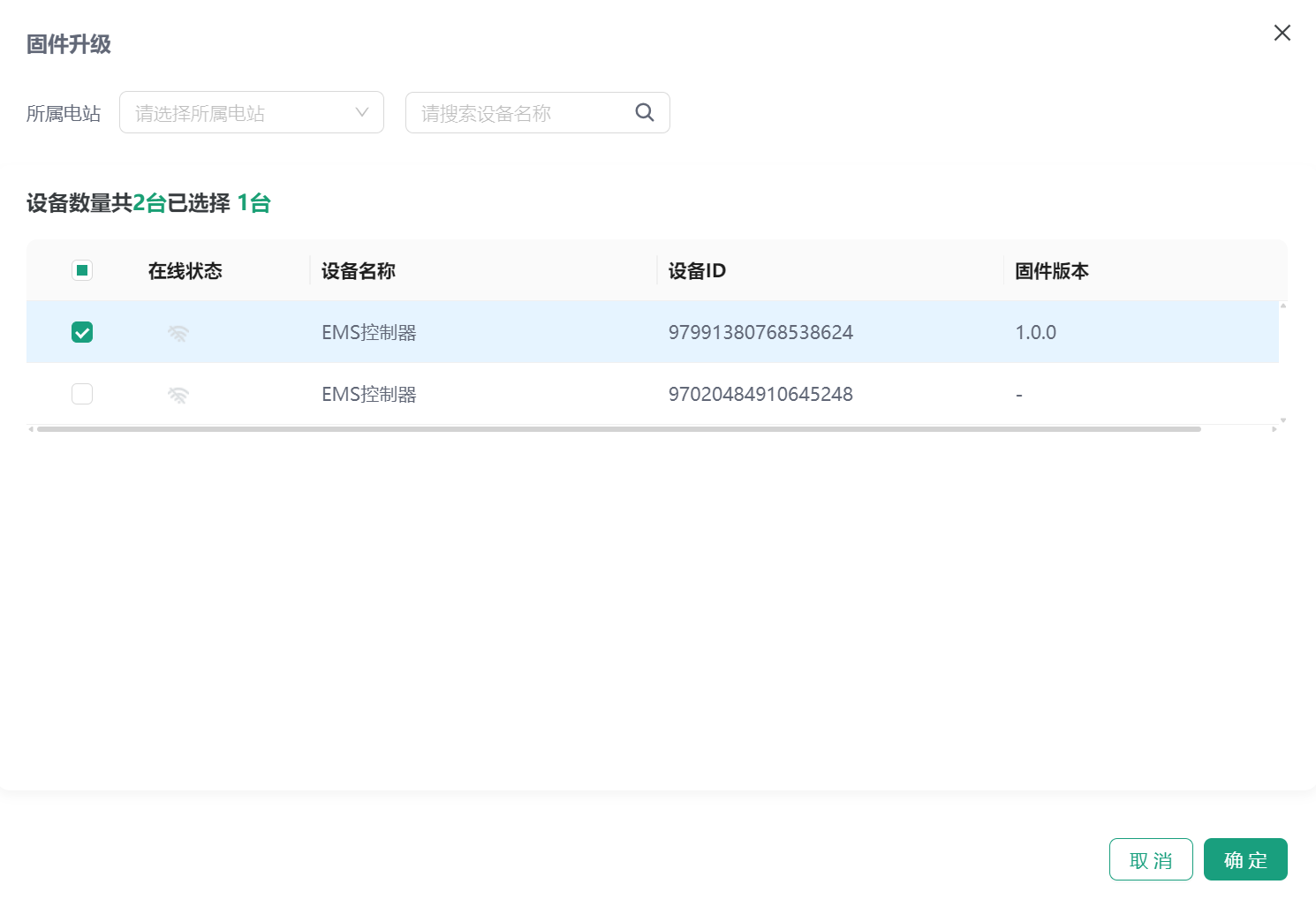Viewport: 1316px width, 907px height.
Task: Click the search magnifier icon
Action: point(645,112)
